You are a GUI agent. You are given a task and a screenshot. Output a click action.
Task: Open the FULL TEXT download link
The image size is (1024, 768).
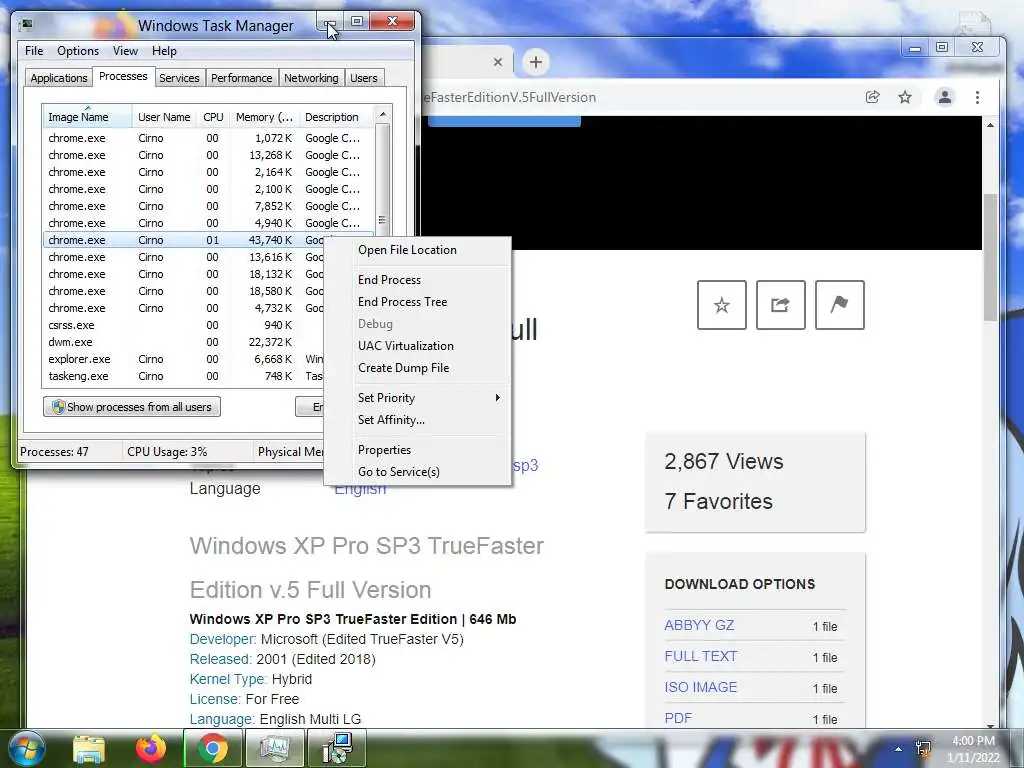pyautogui.click(x=700, y=656)
